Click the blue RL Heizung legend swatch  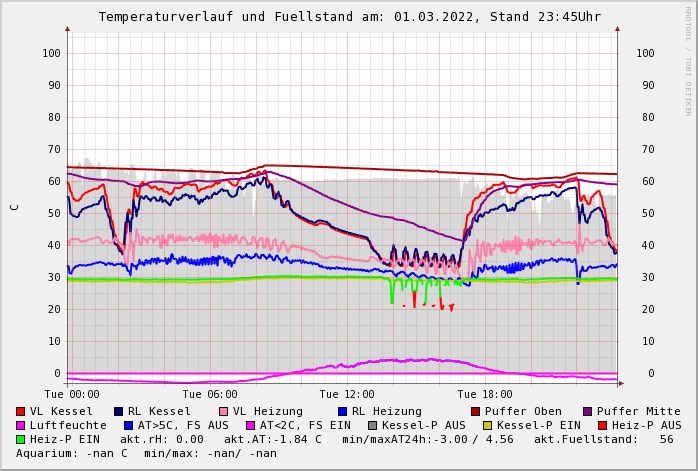point(341,411)
